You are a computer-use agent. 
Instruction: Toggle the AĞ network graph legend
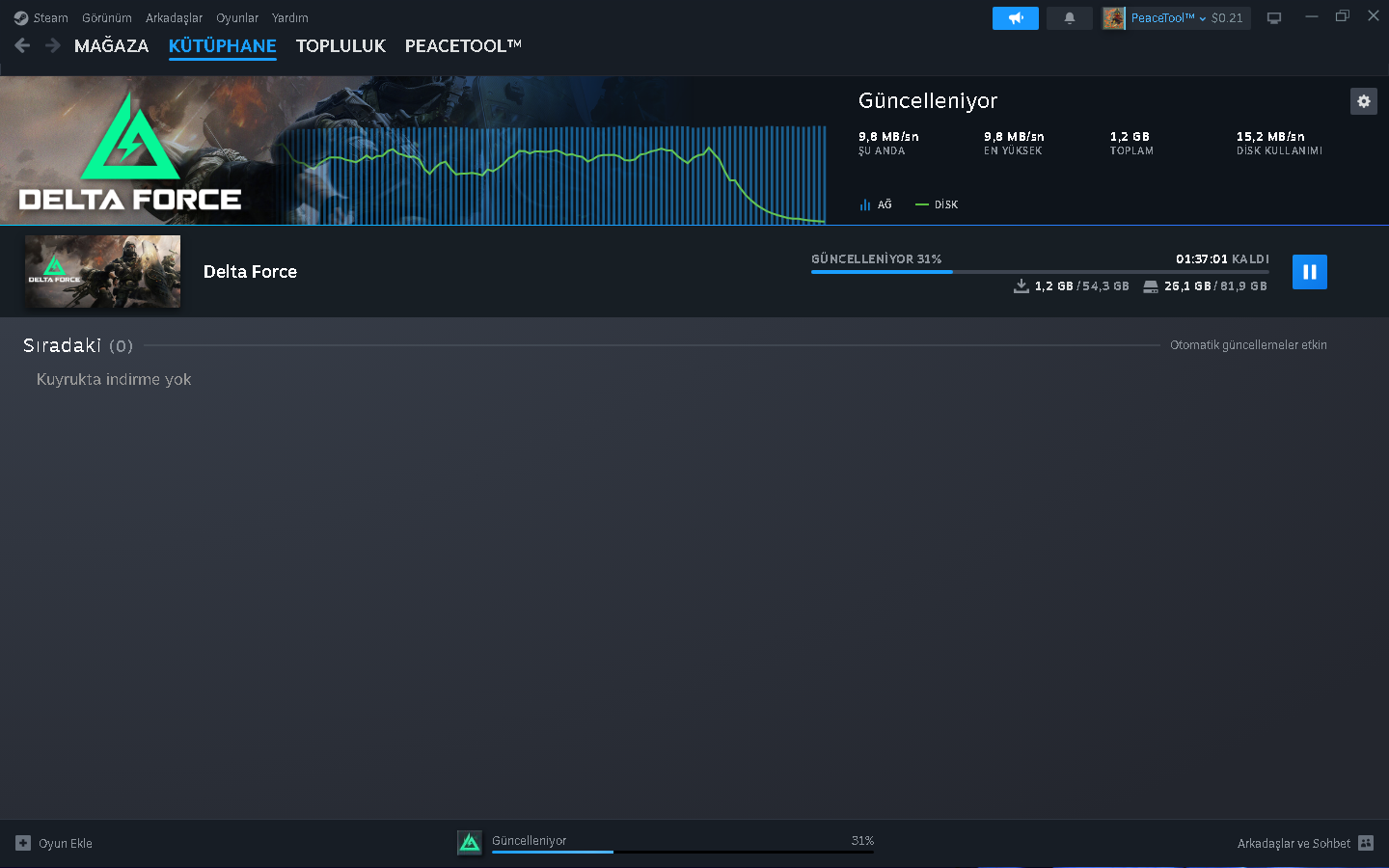(876, 204)
